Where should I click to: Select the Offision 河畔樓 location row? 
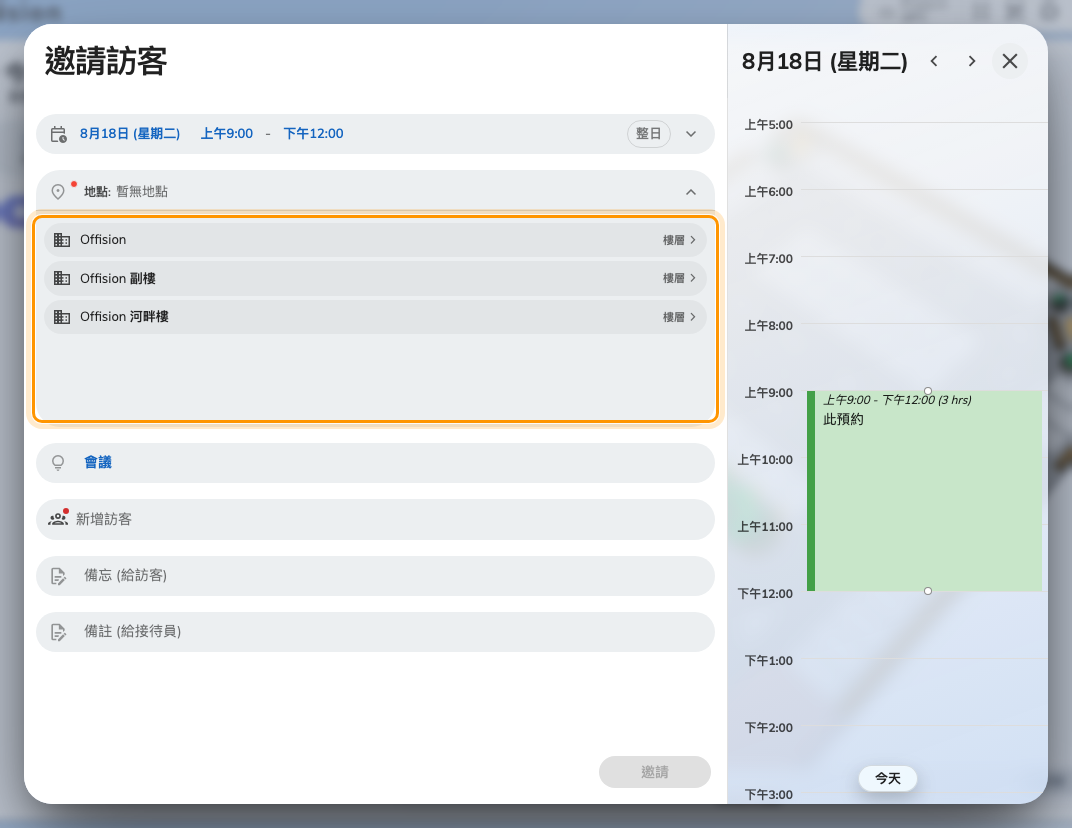click(375, 317)
